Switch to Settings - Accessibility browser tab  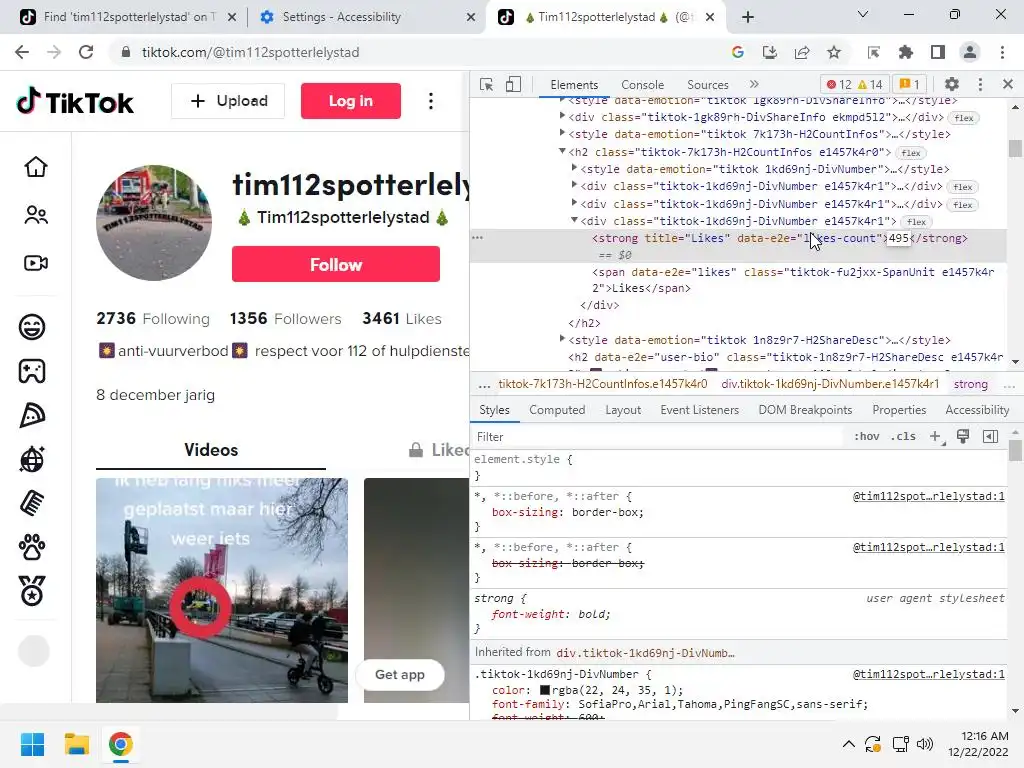click(x=368, y=17)
